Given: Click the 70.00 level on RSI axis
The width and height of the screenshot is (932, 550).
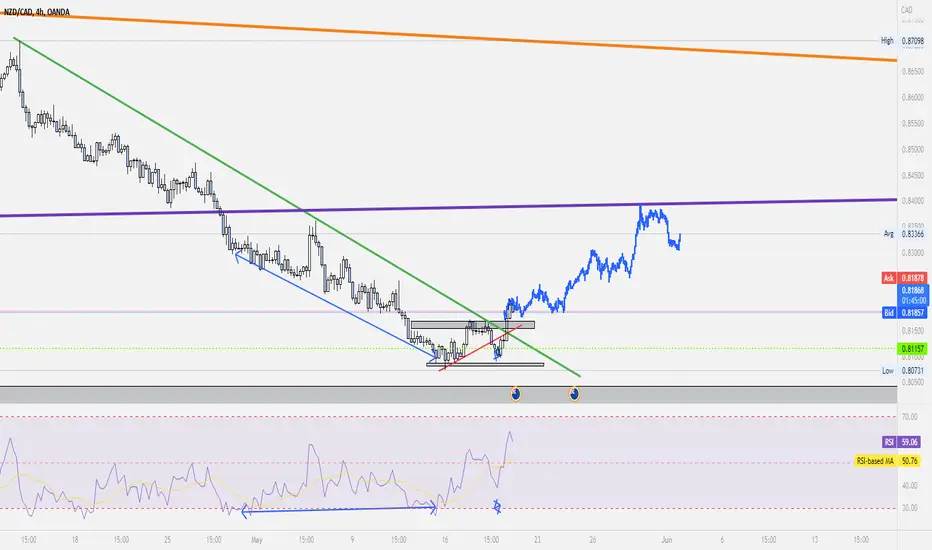Looking at the screenshot, I should click(909, 417).
